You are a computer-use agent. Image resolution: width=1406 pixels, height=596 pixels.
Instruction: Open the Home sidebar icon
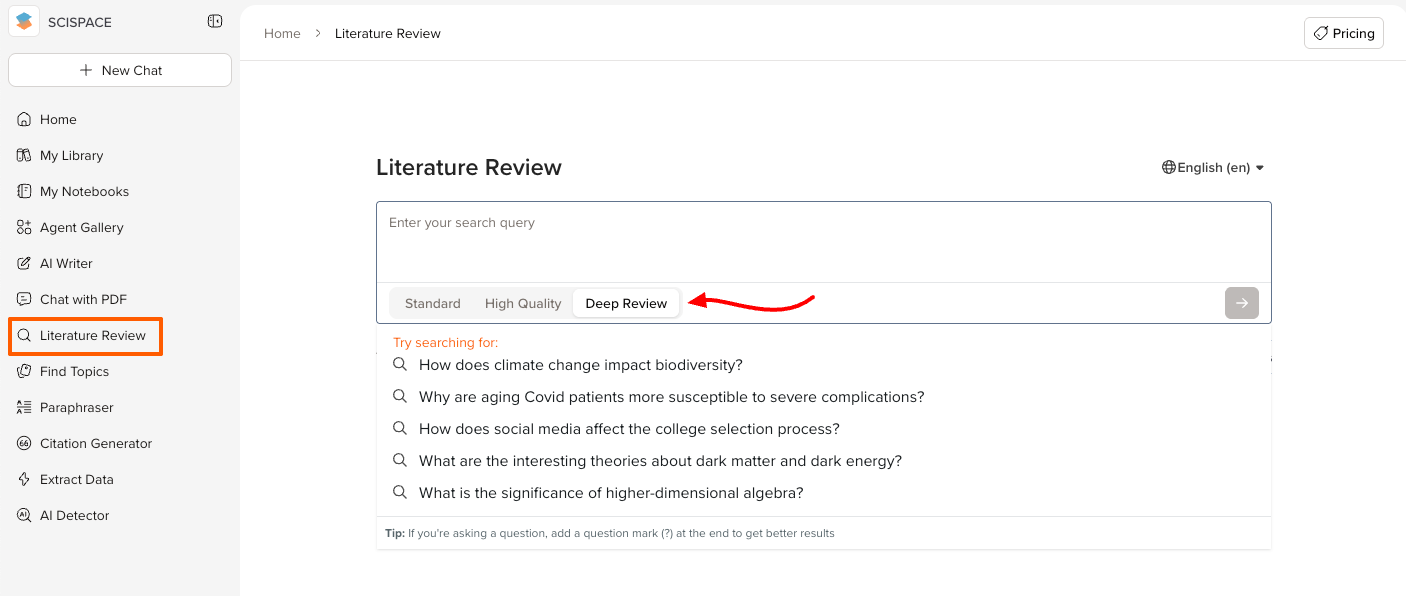(25, 120)
